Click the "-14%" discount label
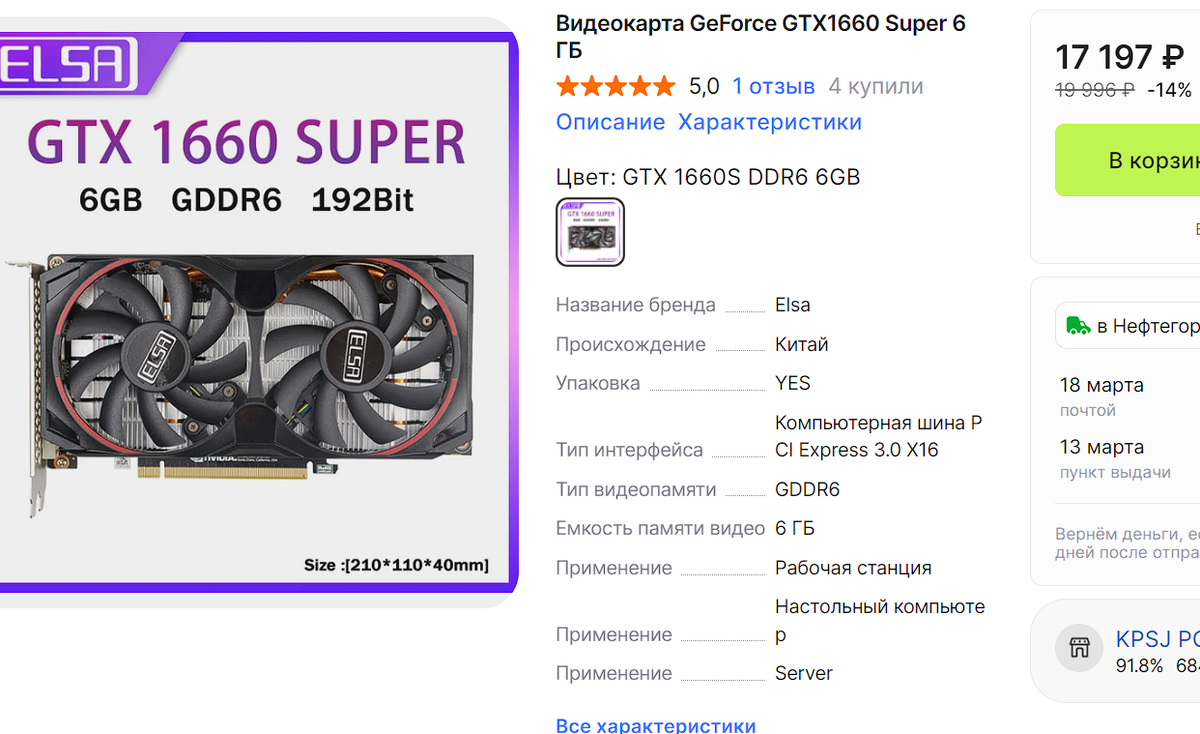This screenshot has height=734, width=1200. point(1169,90)
